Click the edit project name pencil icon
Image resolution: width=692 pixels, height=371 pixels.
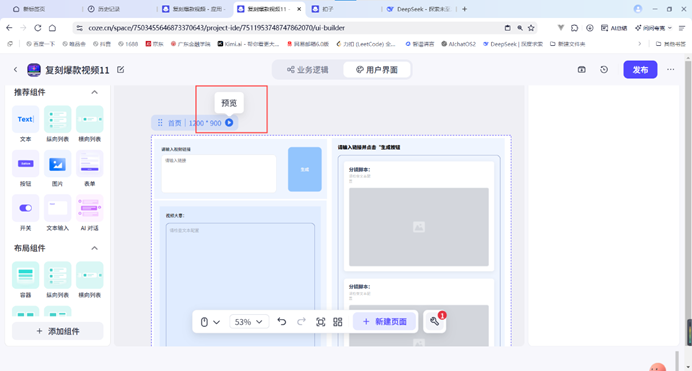click(x=120, y=70)
